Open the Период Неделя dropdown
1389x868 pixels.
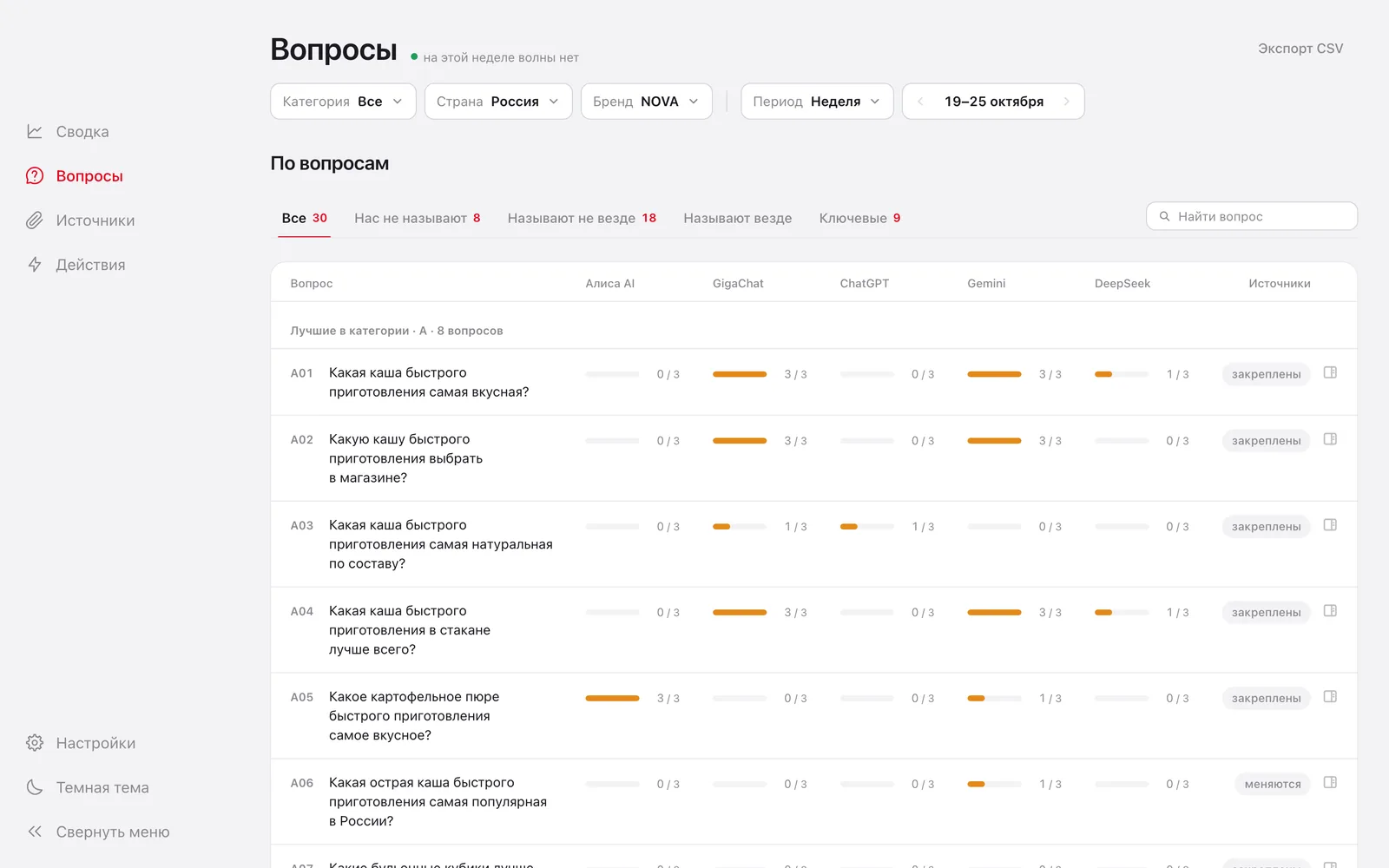click(x=817, y=102)
